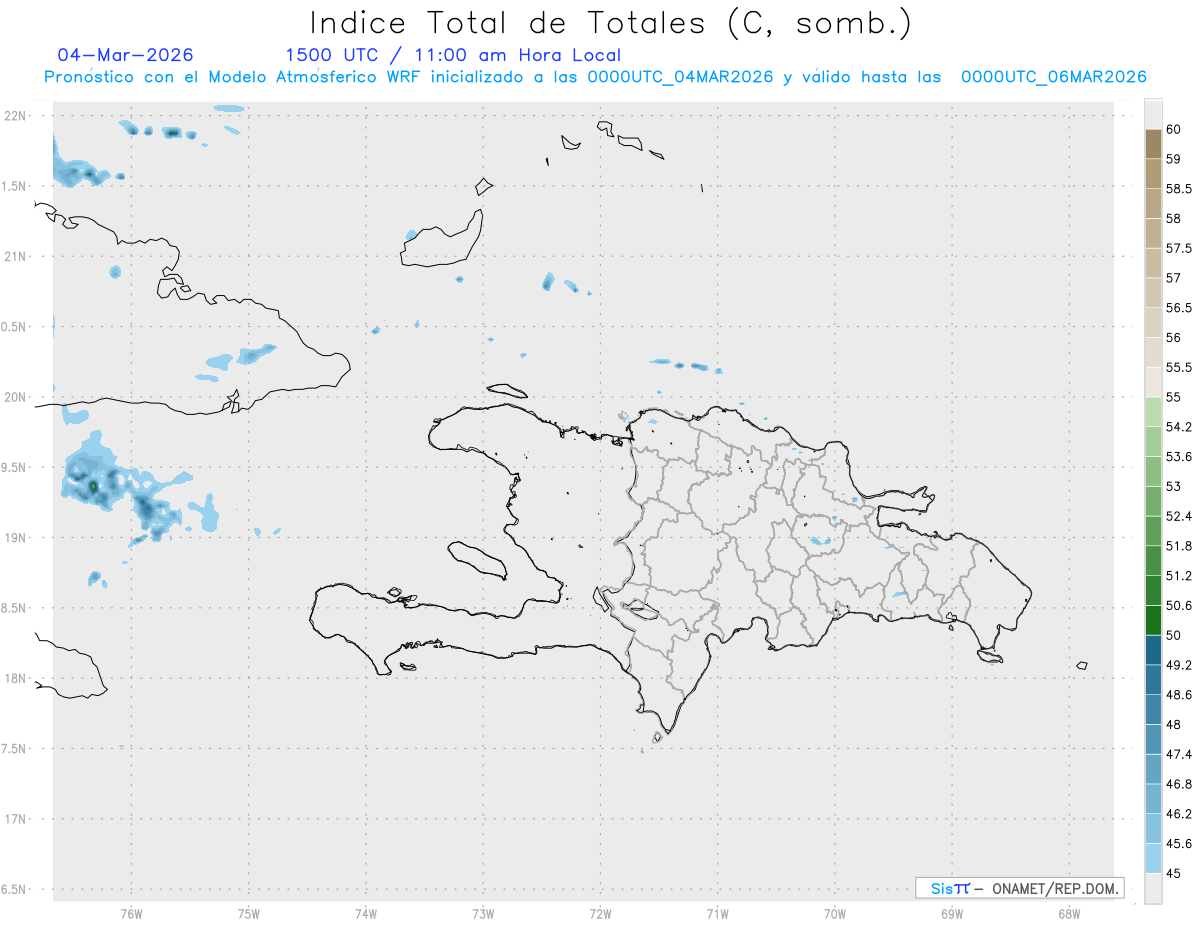
Task: Click Tortuga island off Haiti's north coast
Action: tap(507, 390)
